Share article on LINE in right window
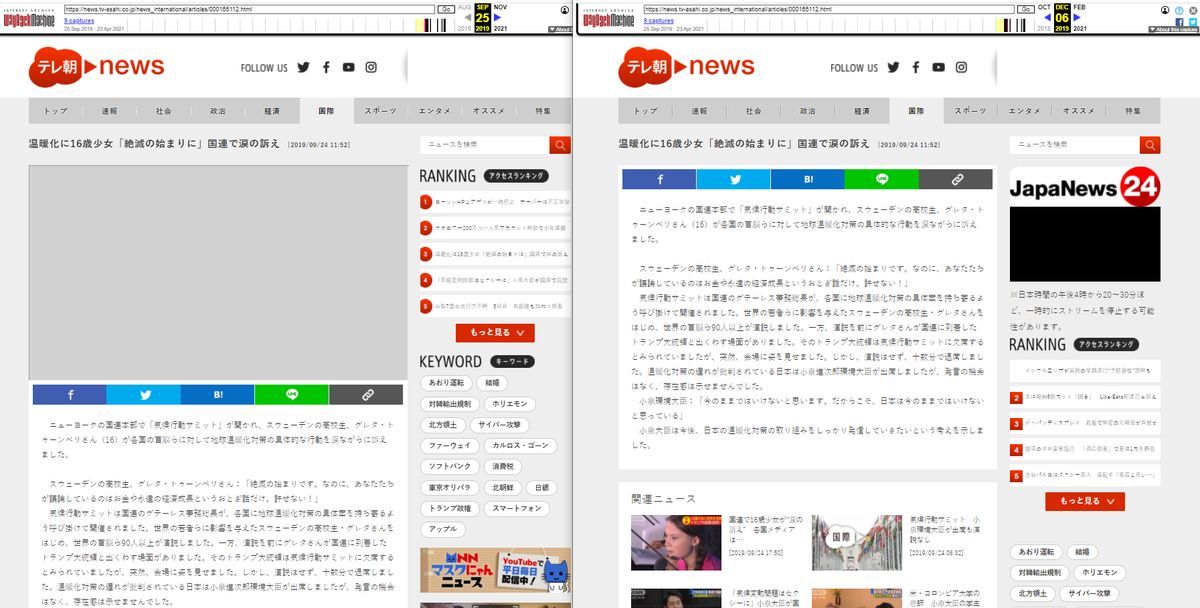Image resolution: width=1200 pixels, height=608 pixels. coord(882,179)
